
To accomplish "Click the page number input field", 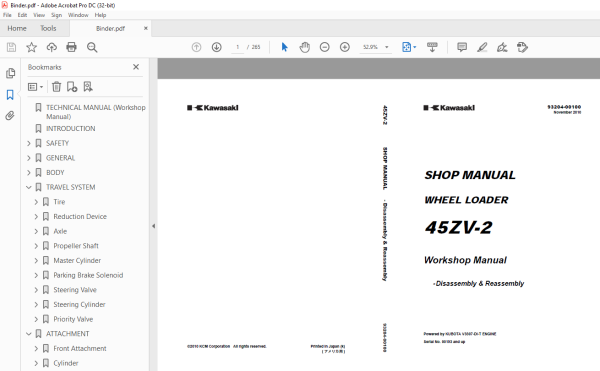I will pyautogui.click(x=238, y=47).
